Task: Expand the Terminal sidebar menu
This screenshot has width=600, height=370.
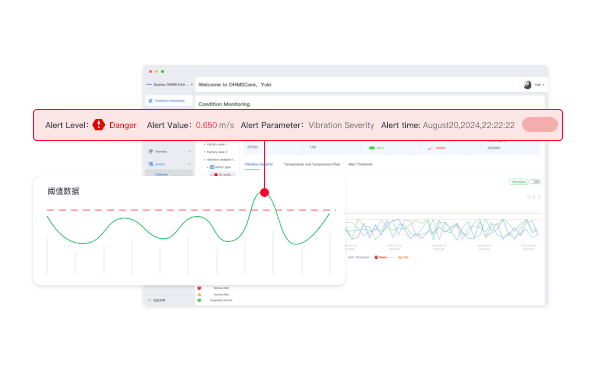Action: (189, 152)
